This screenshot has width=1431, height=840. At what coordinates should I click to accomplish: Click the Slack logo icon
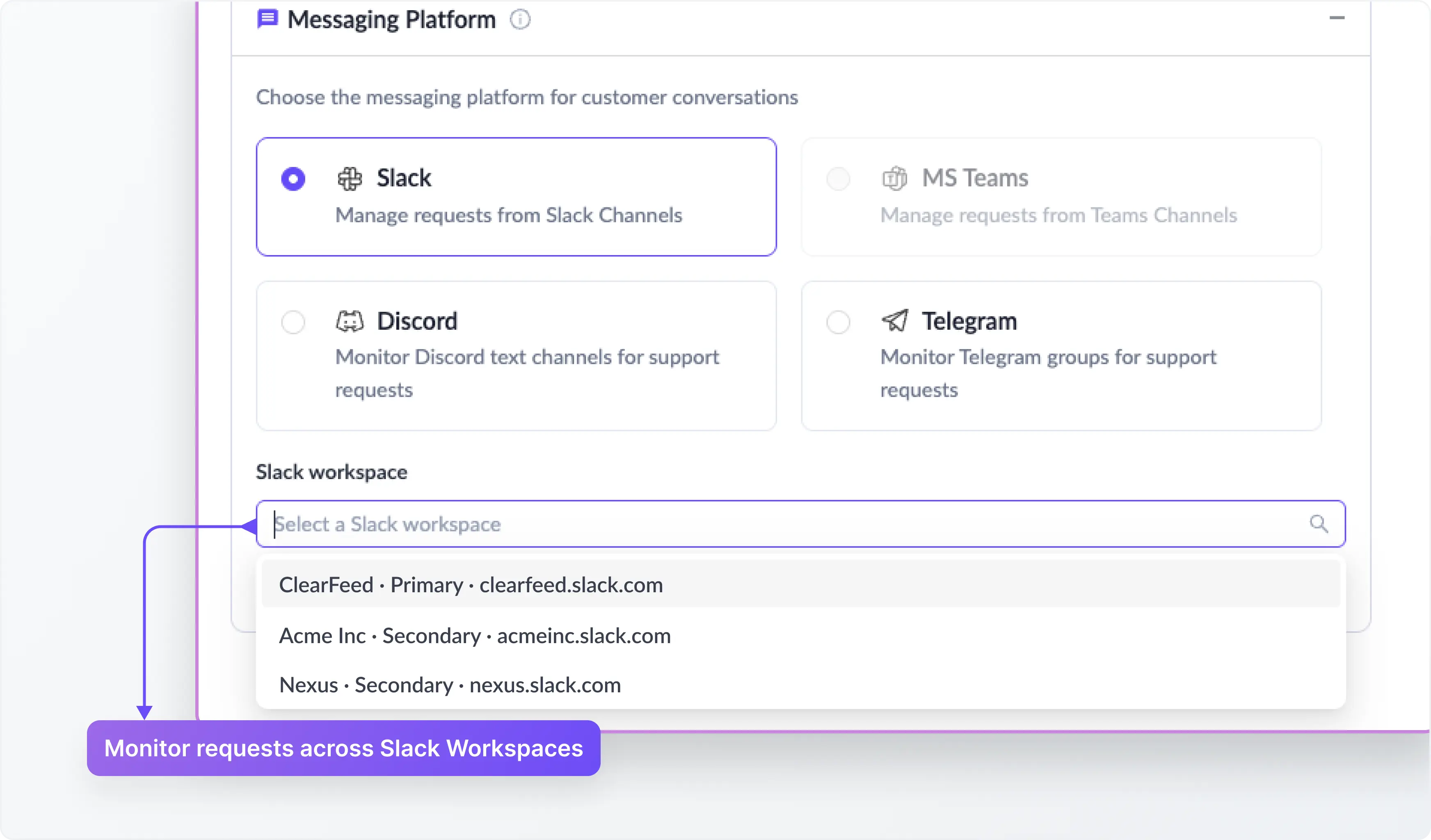point(350,179)
